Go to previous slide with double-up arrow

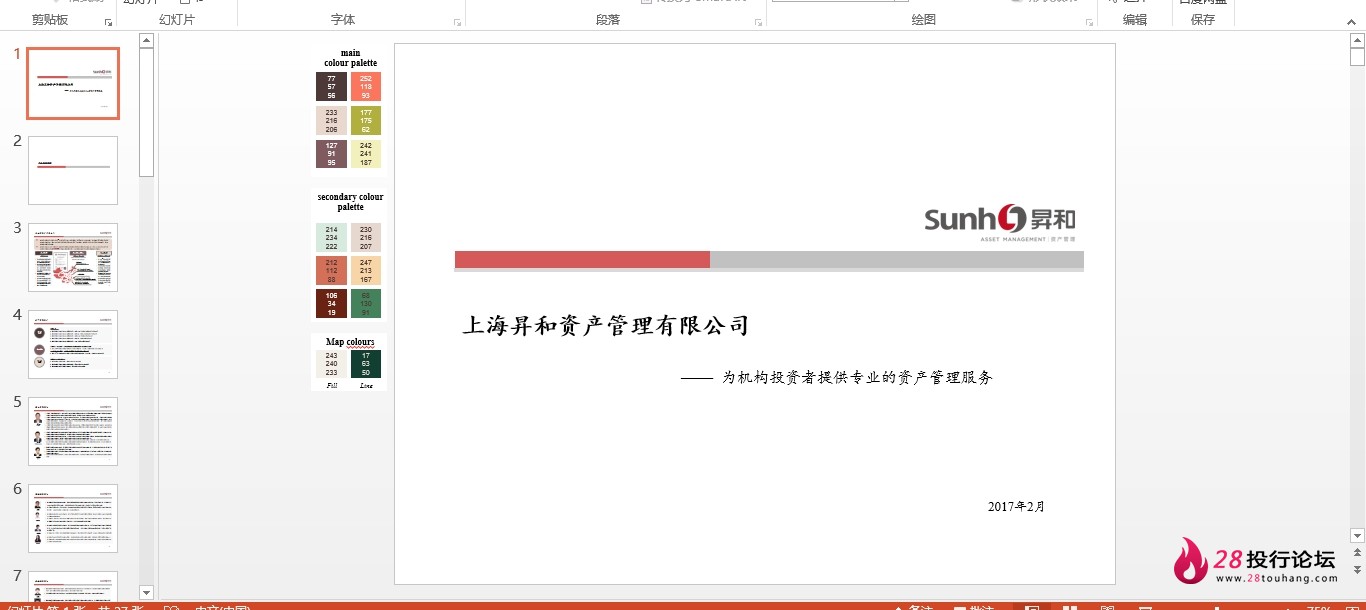pos(1357,553)
